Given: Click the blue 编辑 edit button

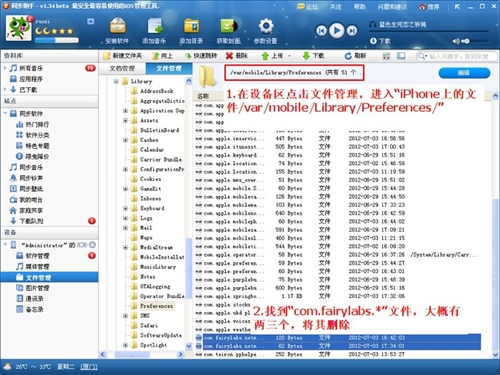Looking at the screenshot, I should 464,73.
